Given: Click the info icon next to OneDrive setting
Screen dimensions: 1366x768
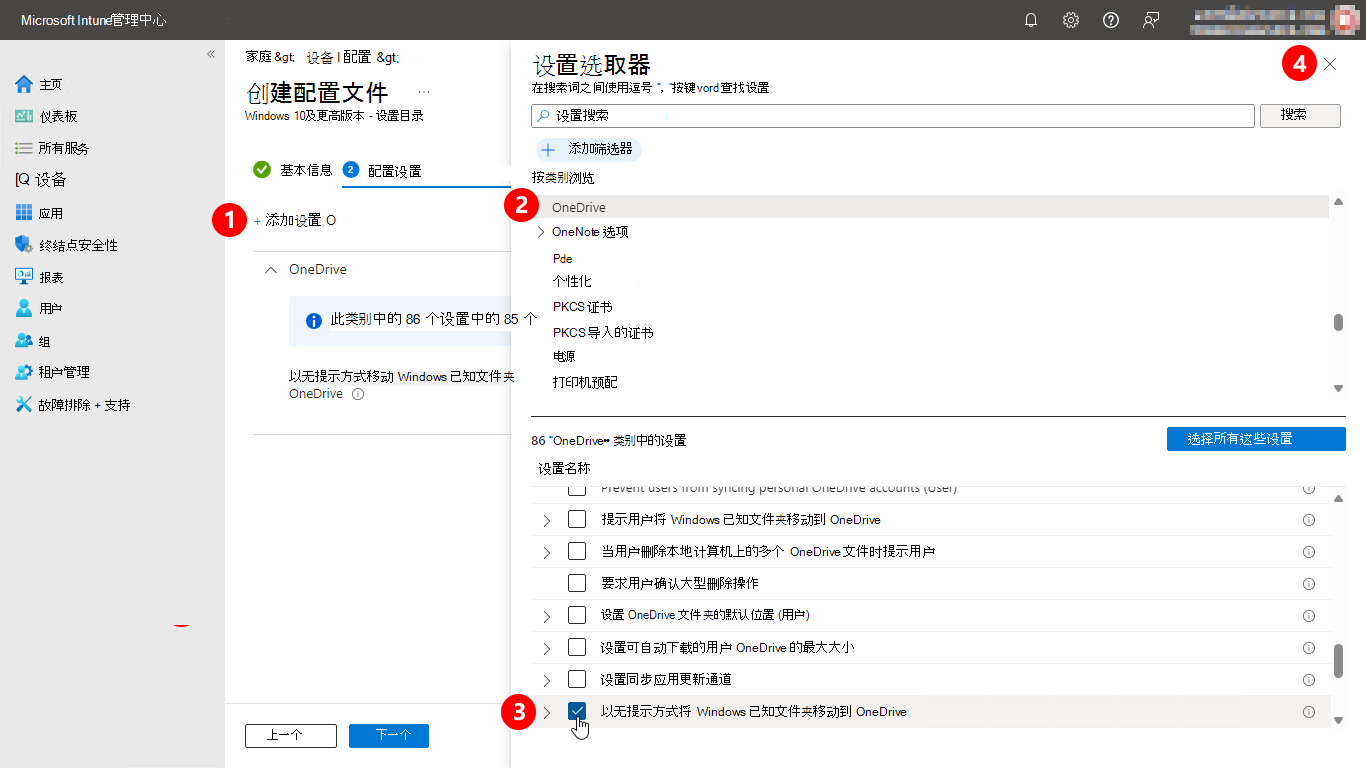Looking at the screenshot, I should click(x=359, y=394).
